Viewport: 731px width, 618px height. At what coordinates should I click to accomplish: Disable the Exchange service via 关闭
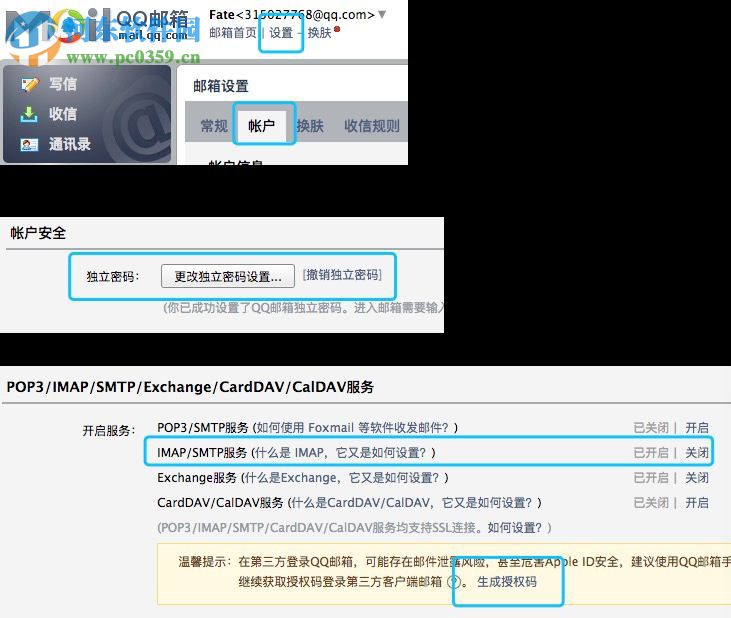point(697,478)
